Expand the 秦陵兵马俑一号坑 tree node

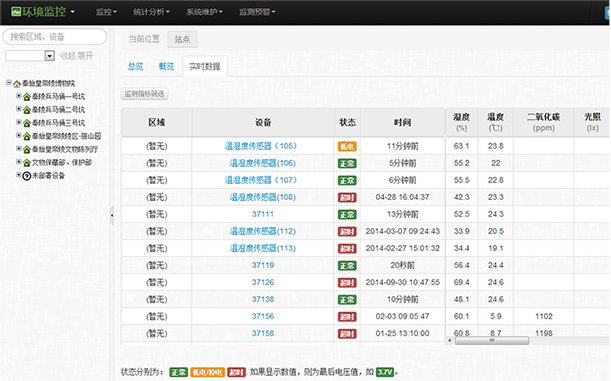pos(18,95)
